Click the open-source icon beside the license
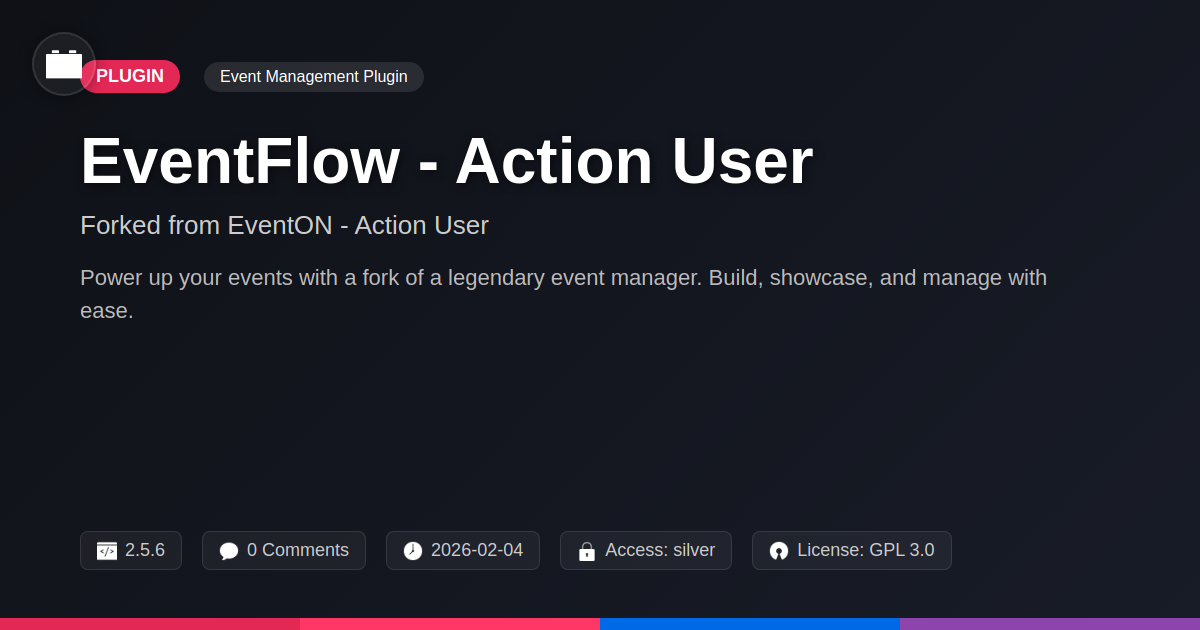This screenshot has height=630, width=1200. 779,551
